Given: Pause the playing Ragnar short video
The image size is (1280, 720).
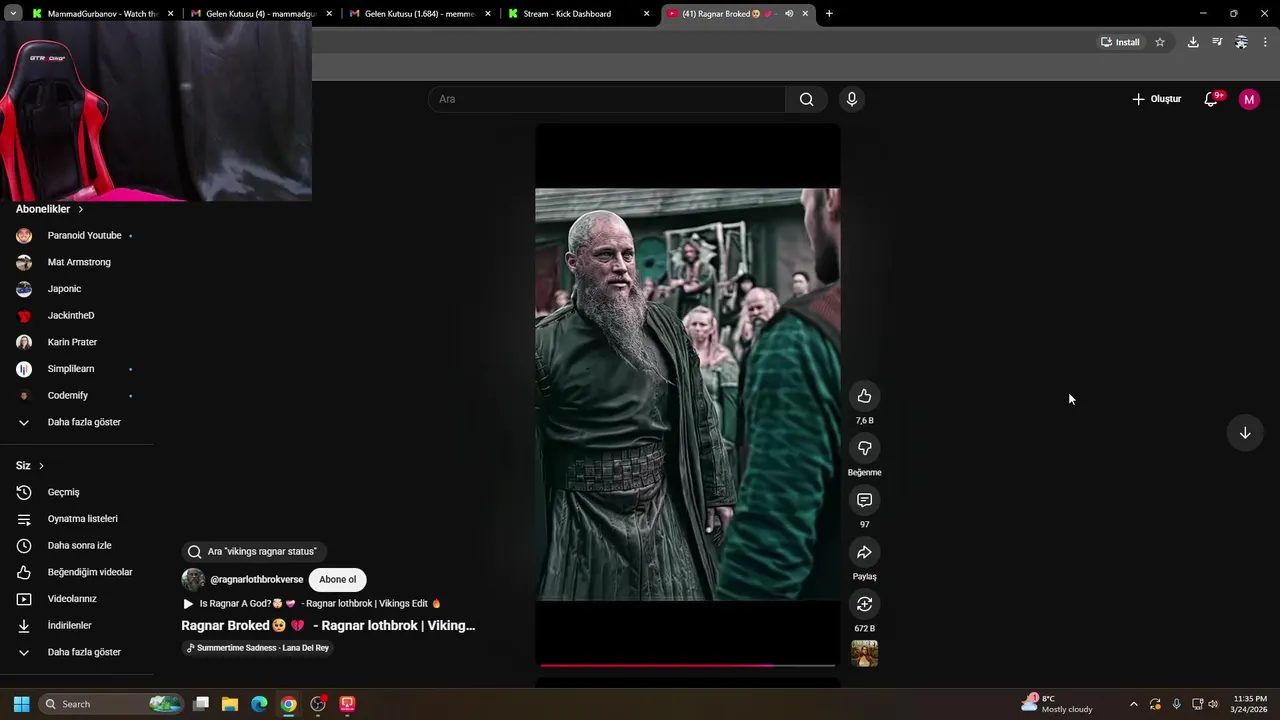Looking at the screenshot, I should [687, 395].
